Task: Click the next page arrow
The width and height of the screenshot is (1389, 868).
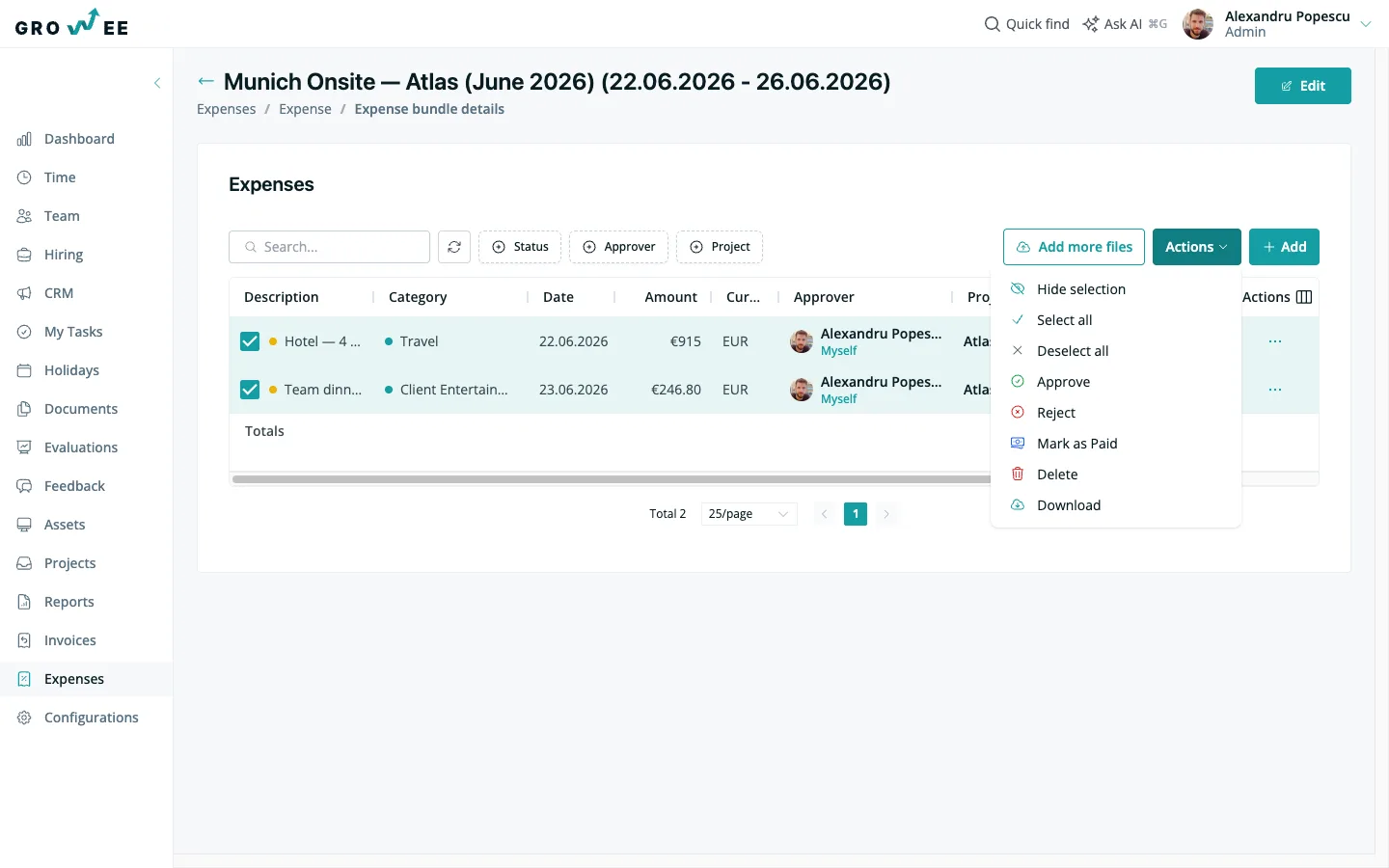Action: point(886,514)
